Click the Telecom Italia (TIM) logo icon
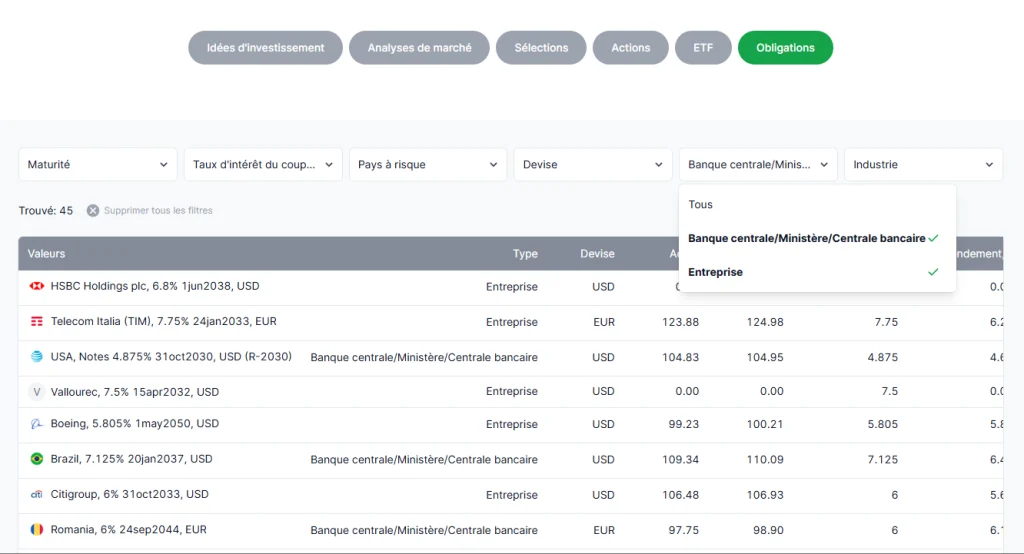The image size is (1024, 554). 37,321
